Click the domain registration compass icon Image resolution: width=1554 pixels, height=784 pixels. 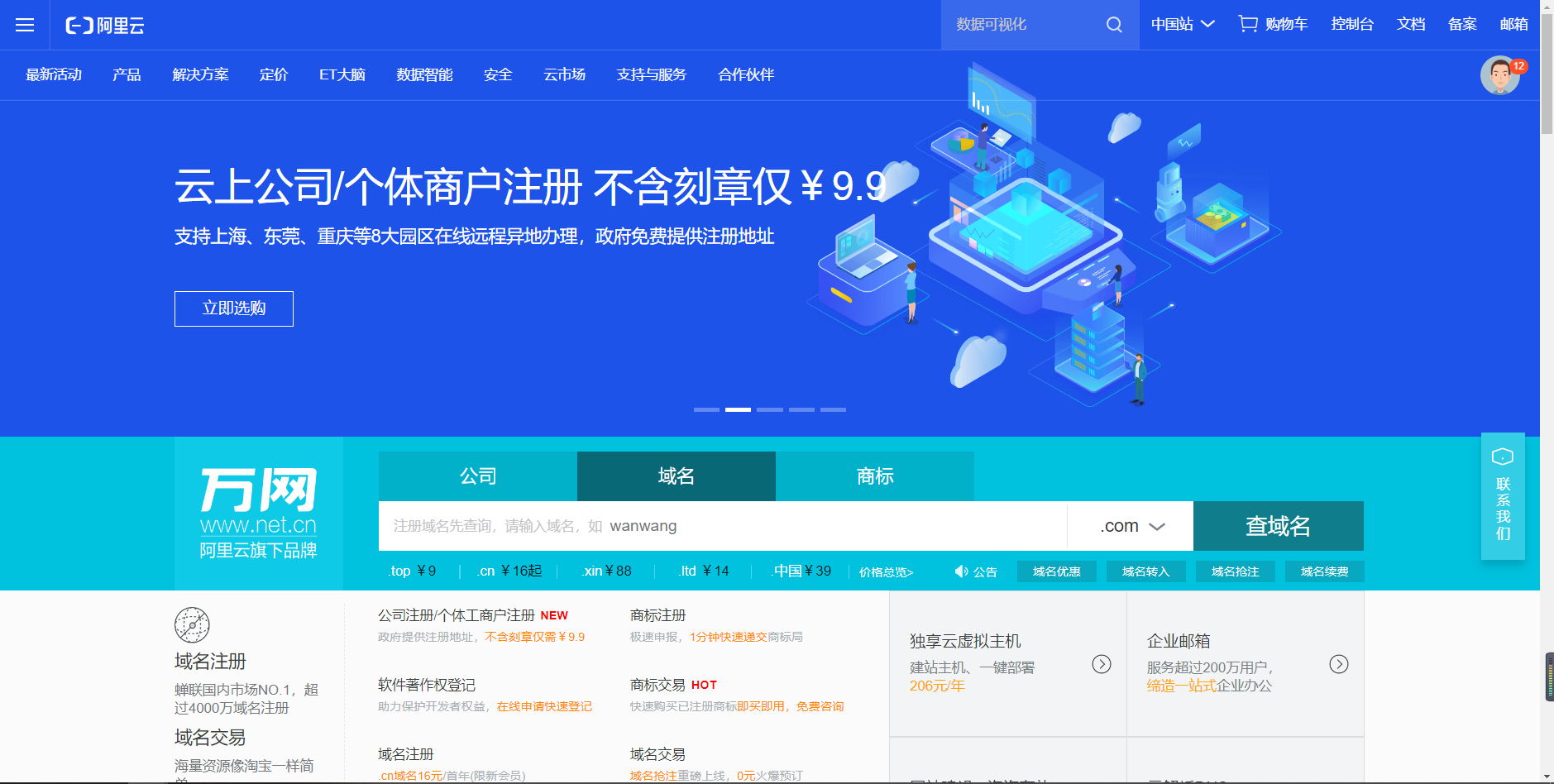tap(192, 625)
